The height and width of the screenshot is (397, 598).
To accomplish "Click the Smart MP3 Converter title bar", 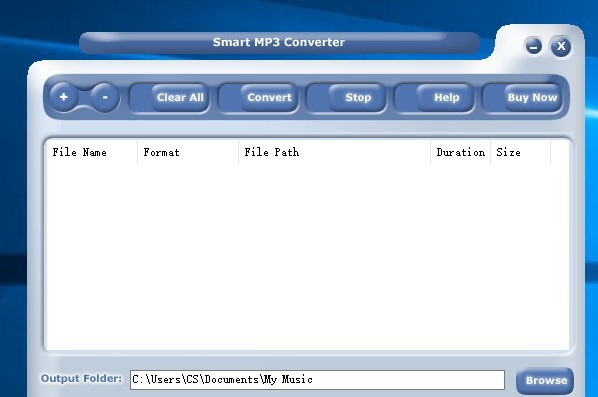I will [x=279, y=42].
